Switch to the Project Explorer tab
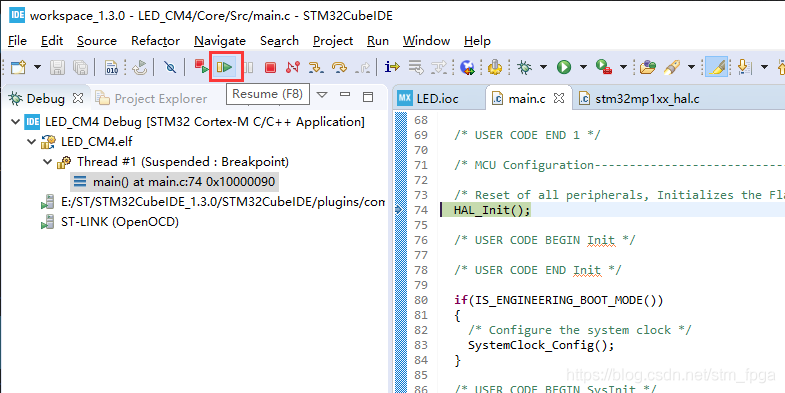Viewport: 785px width, 393px height. [x=152, y=99]
